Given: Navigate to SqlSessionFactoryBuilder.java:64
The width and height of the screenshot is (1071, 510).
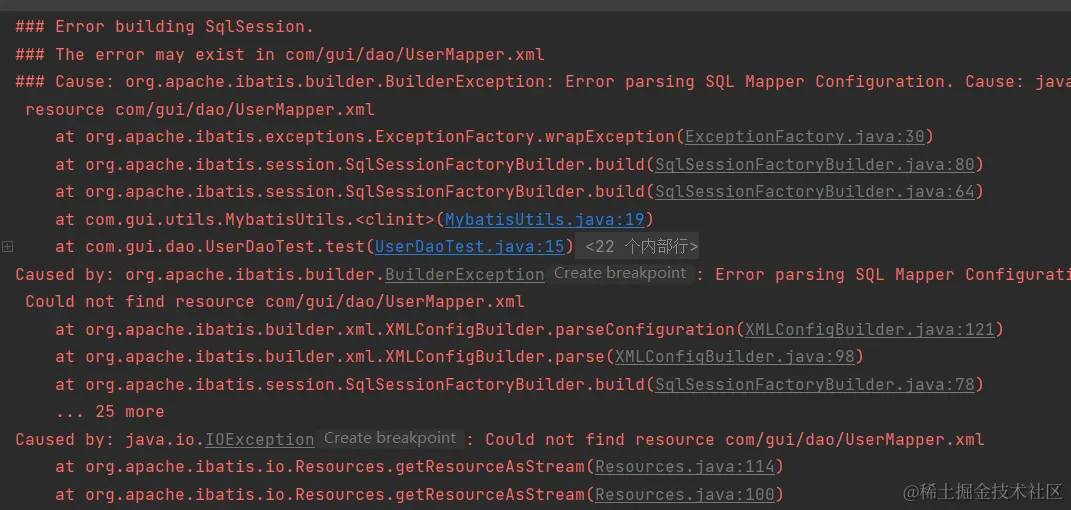Looking at the screenshot, I should [x=814, y=192].
